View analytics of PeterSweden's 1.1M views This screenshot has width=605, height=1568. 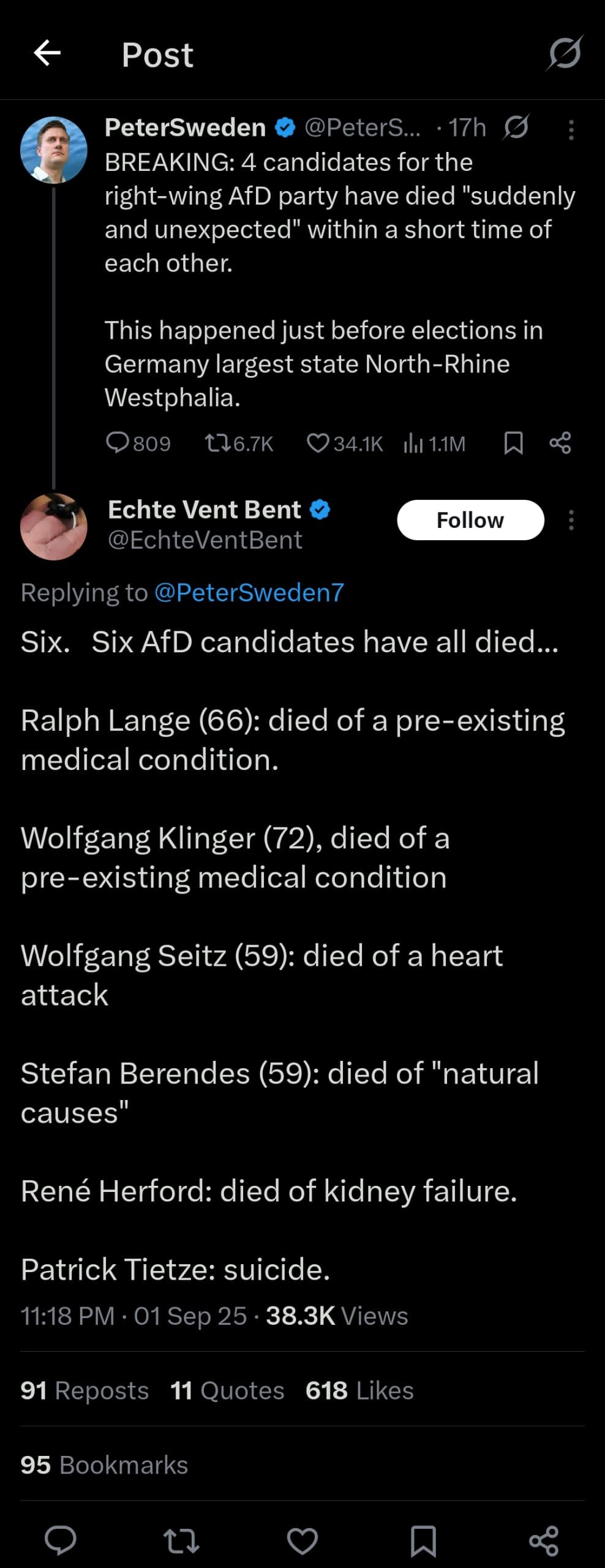tap(413, 443)
